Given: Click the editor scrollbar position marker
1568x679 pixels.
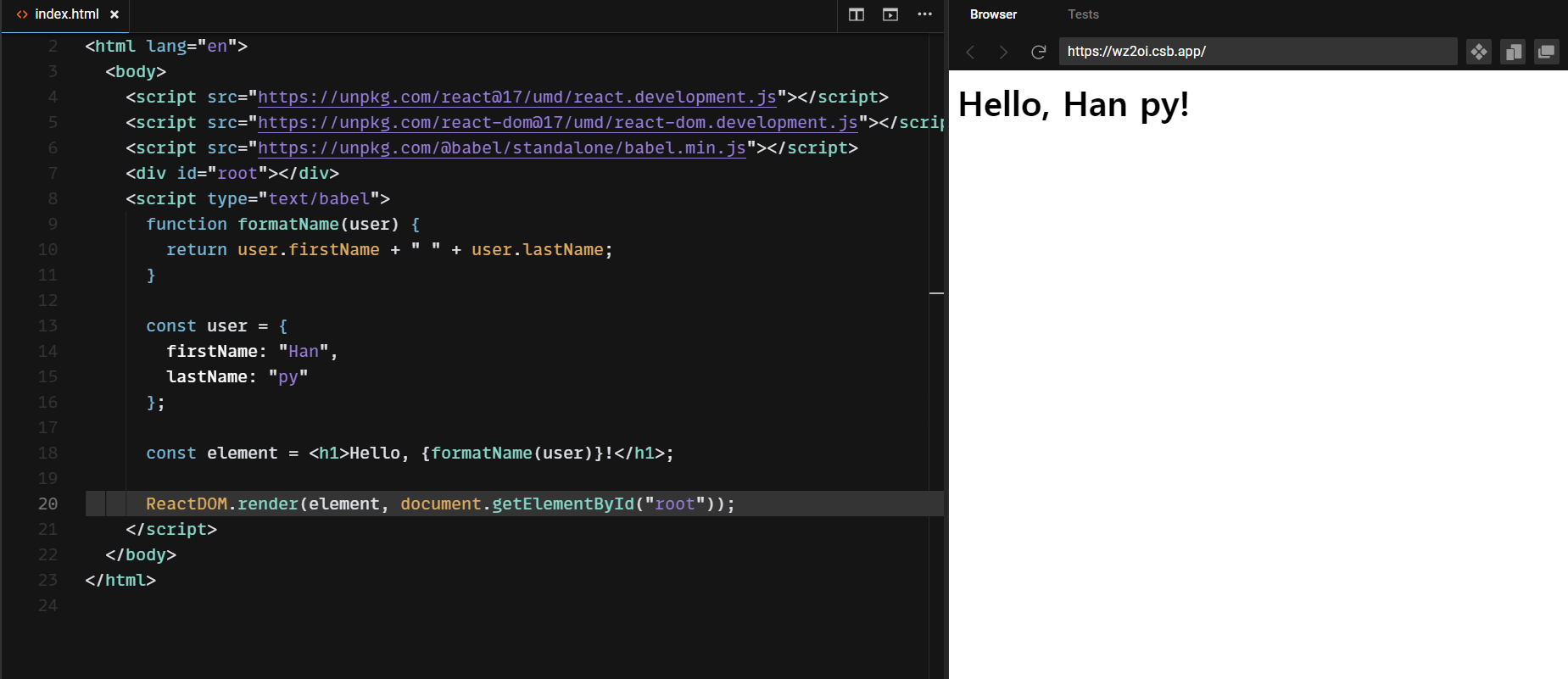Looking at the screenshot, I should [x=936, y=292].
